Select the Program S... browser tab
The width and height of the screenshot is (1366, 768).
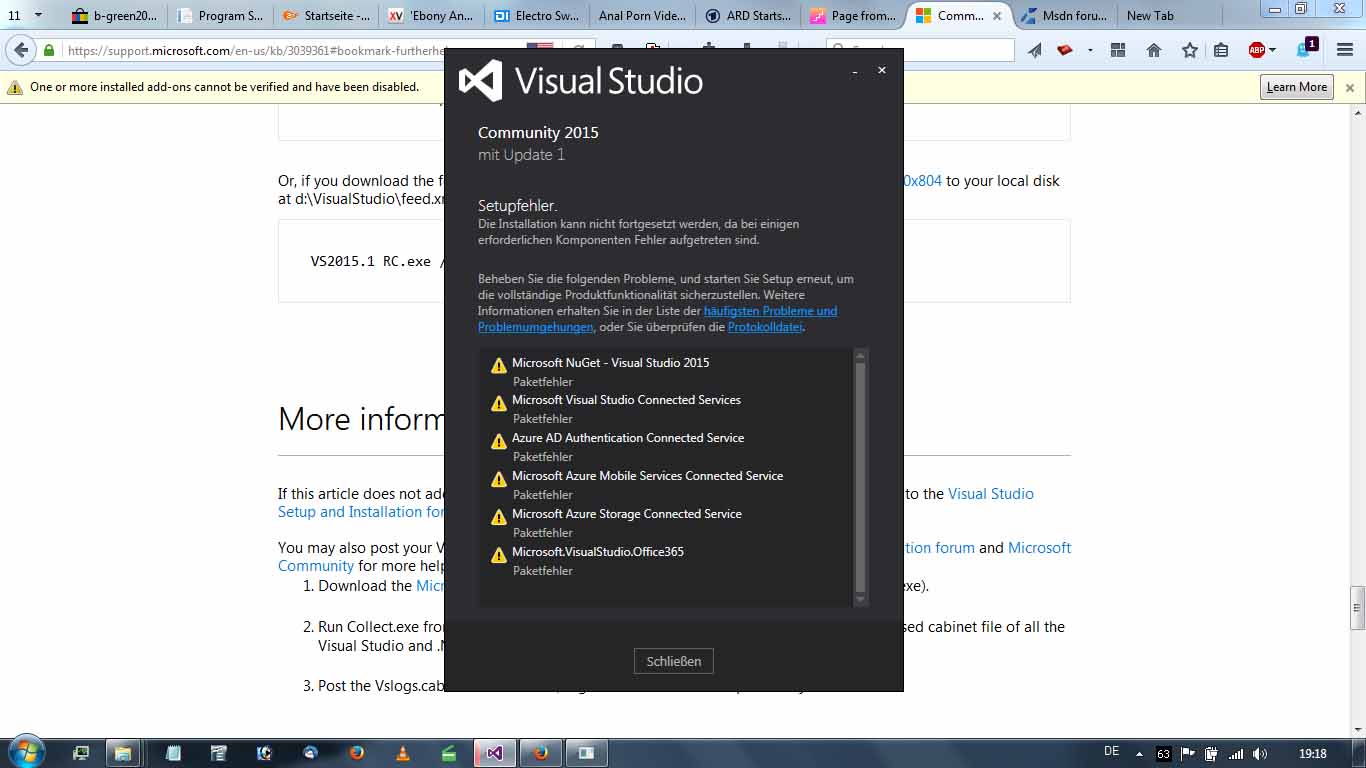coord(220,16)
